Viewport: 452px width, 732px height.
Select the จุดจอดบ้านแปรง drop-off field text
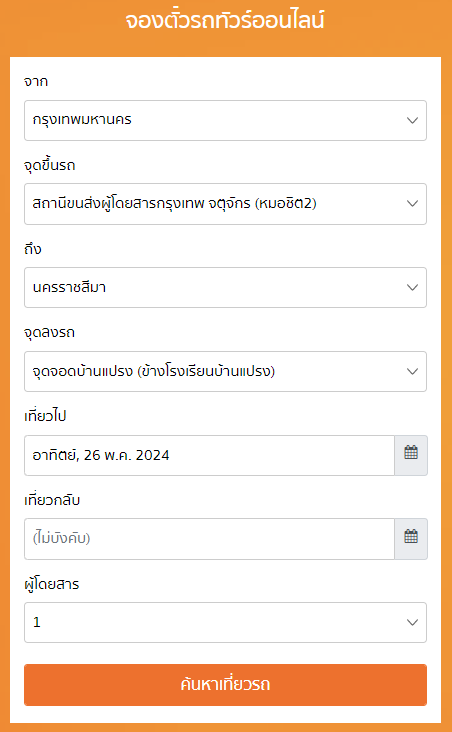[x=154, y=372]
